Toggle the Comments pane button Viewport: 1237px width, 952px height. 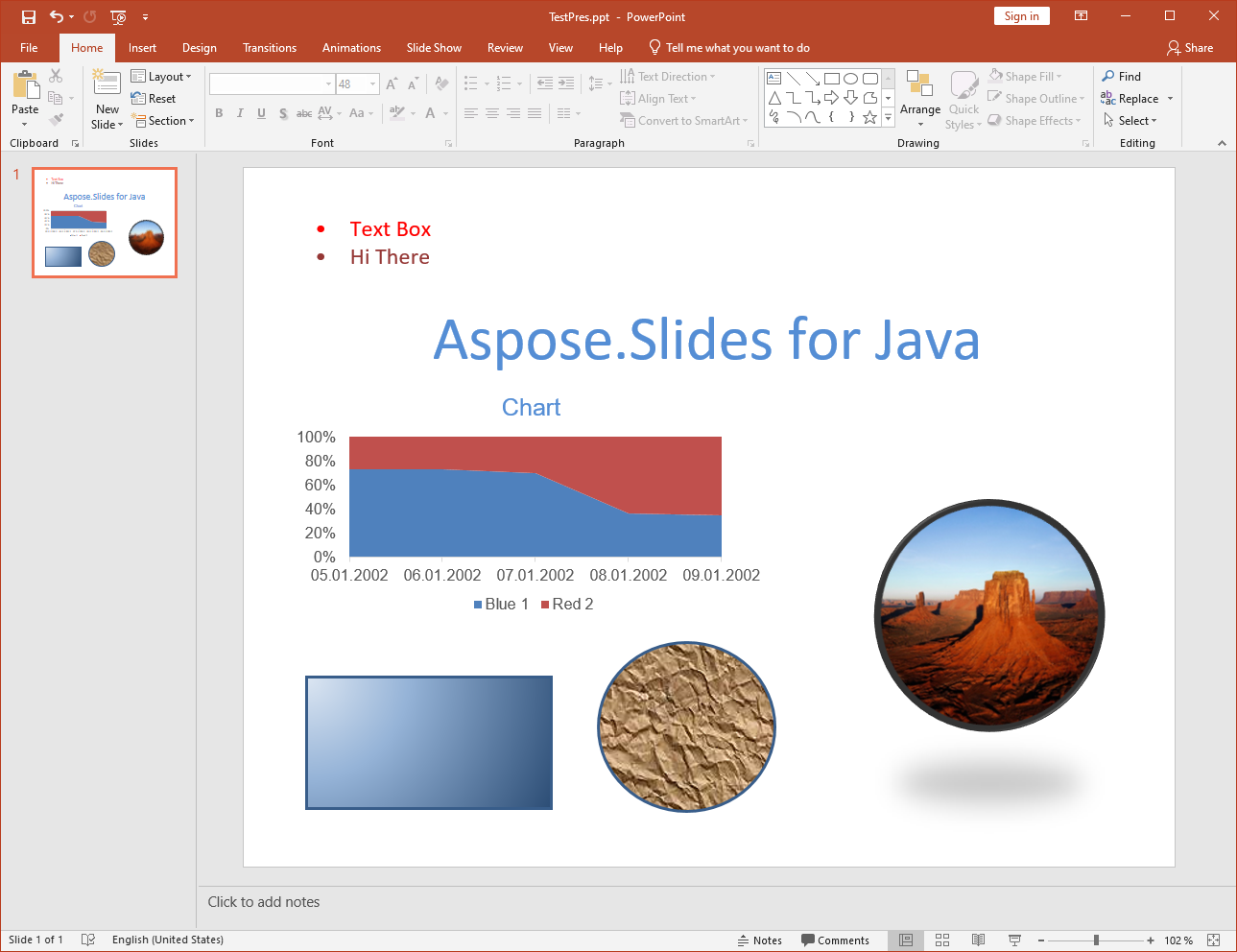point(836,940)
